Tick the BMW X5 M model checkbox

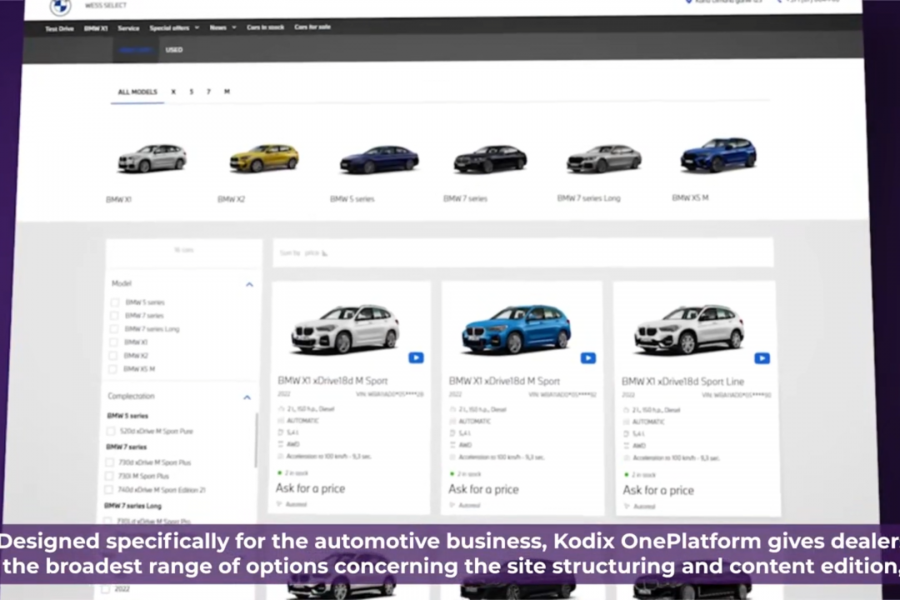112,369
